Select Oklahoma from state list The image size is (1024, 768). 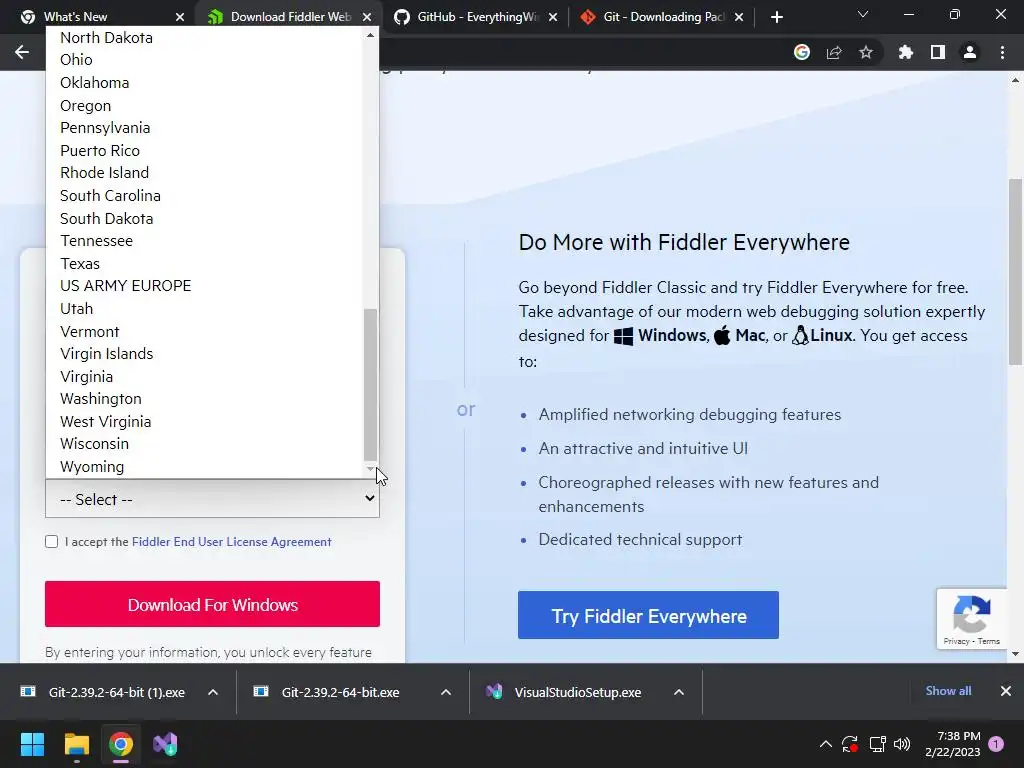pos(204,82)
